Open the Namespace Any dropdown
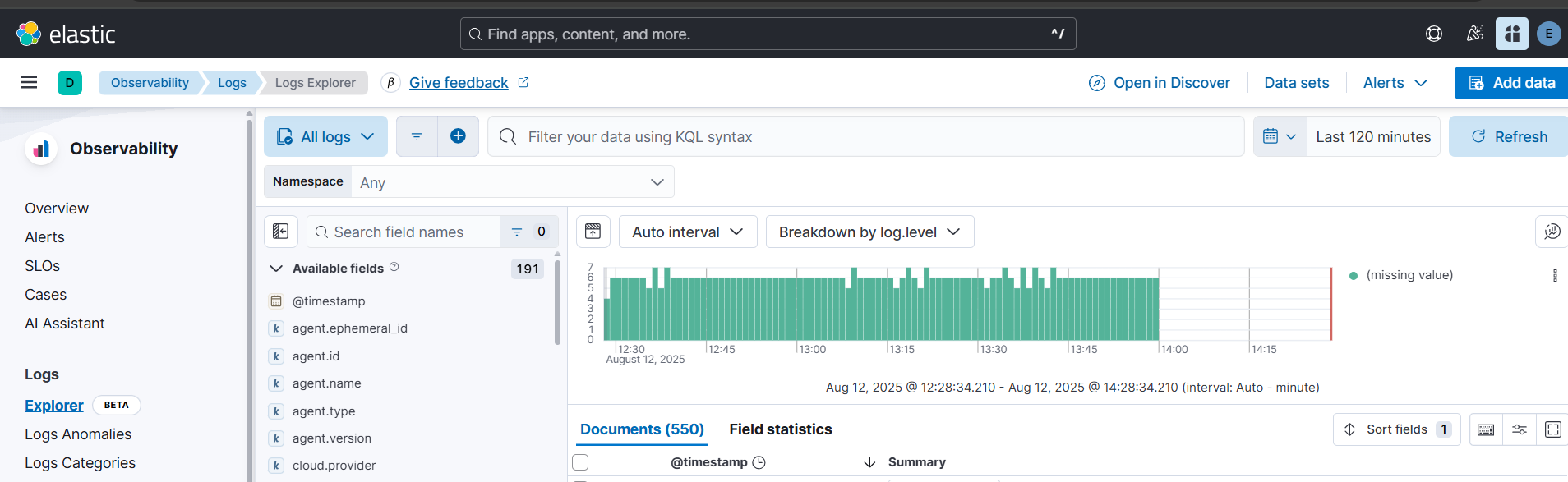Viewport: 1568px width, 482px height. 512,181
